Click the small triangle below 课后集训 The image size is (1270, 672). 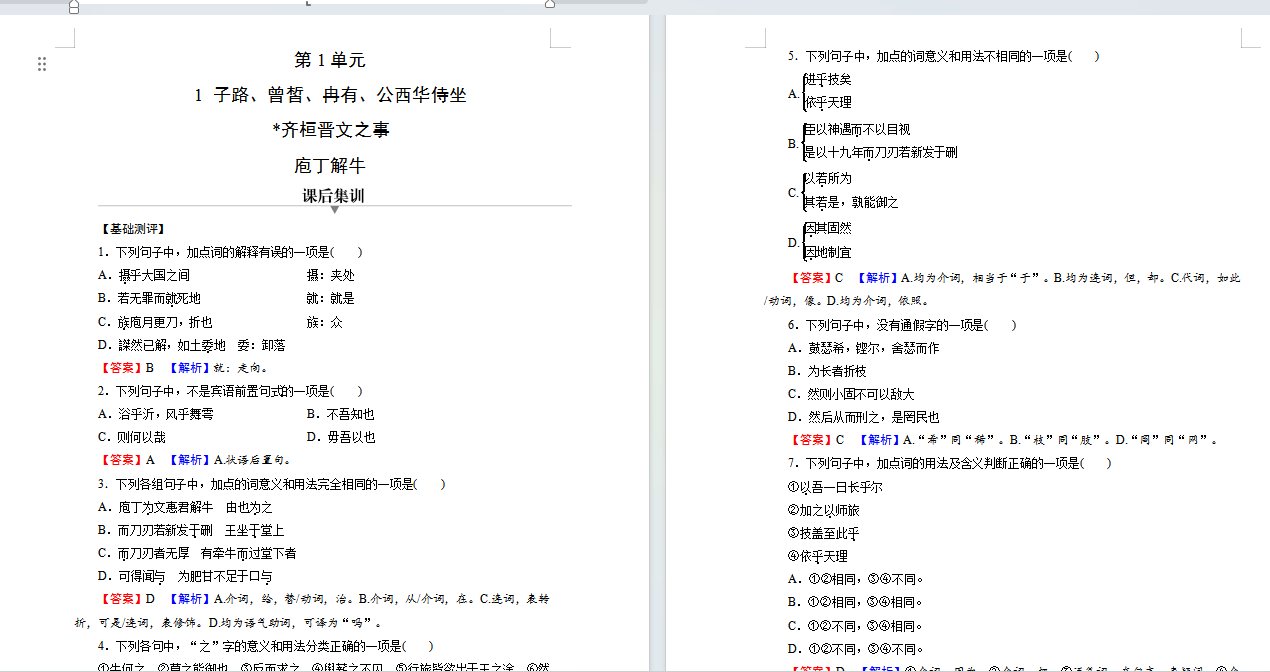pyautogui.click(x=334, y=210)
